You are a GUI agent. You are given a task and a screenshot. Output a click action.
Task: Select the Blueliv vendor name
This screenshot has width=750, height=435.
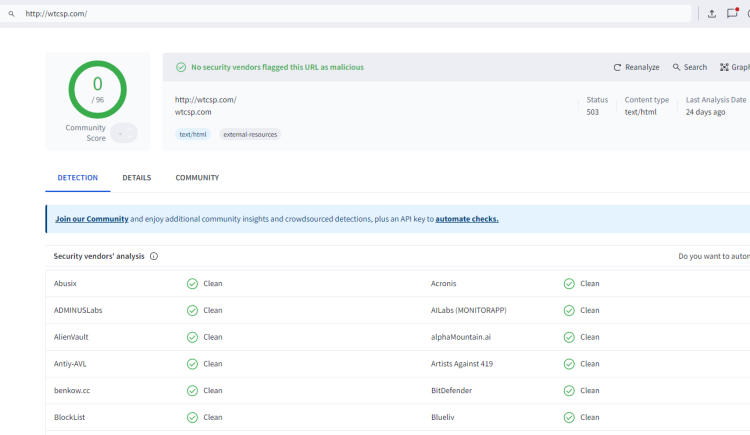442,418
